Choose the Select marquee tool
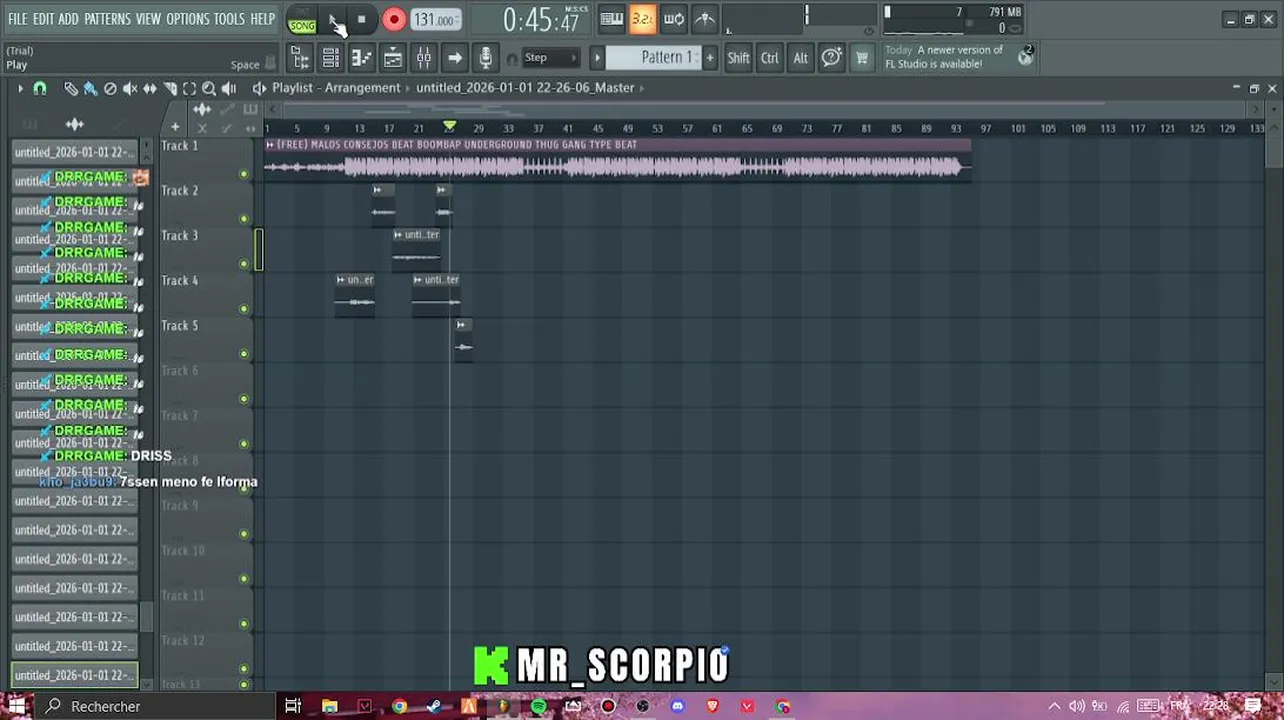This screenshot has height=720, width=1284. [x=189, y=88]
